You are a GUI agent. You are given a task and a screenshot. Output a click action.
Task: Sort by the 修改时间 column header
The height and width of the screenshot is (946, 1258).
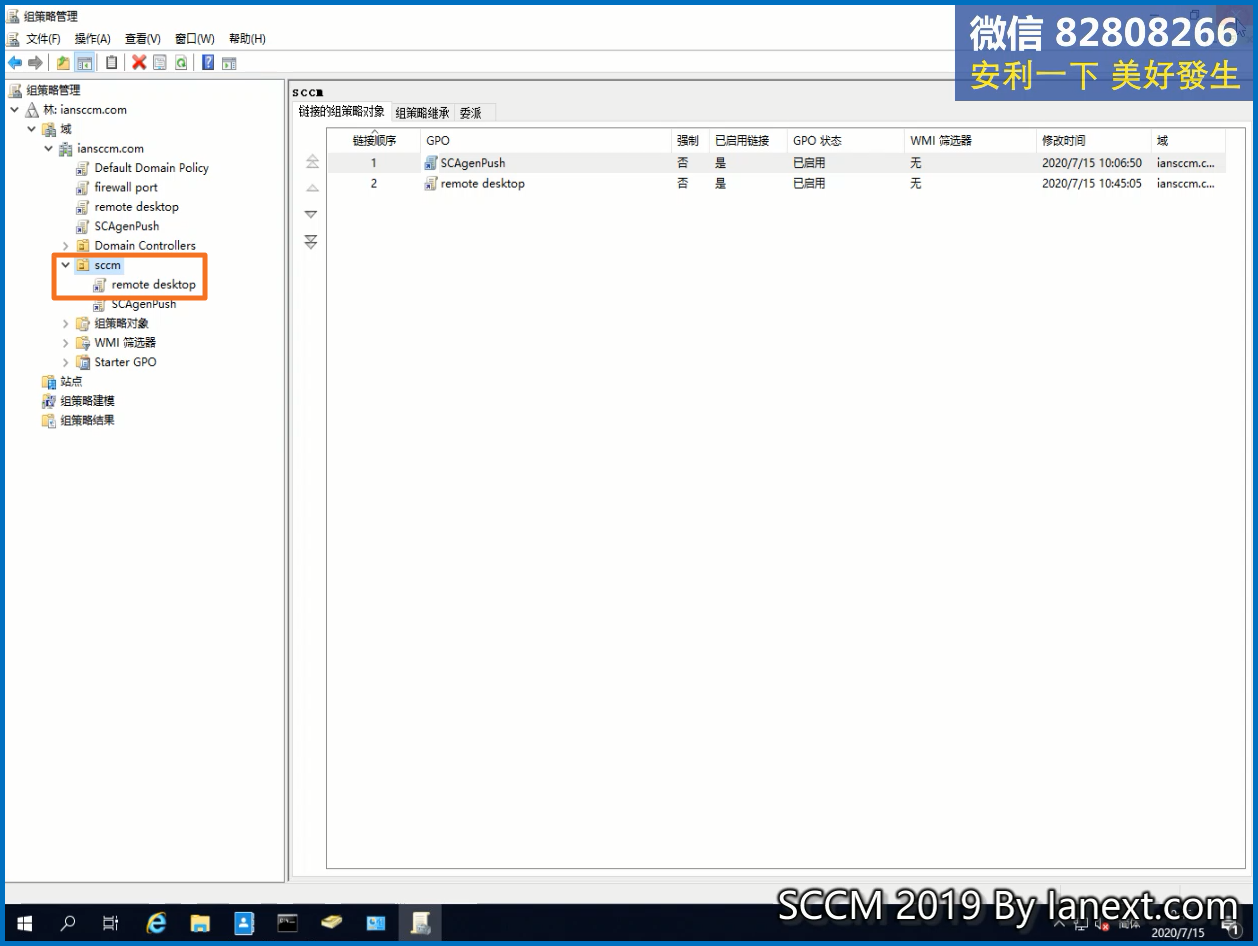coord(1094,141)
